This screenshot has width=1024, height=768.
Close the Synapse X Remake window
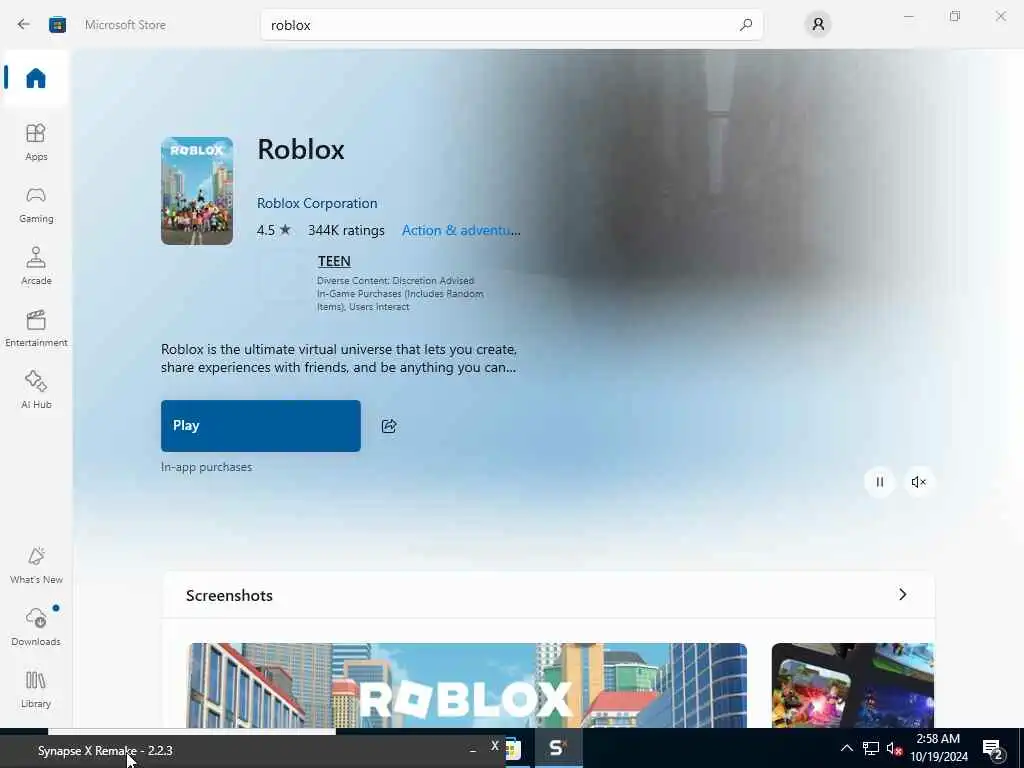(x=495, y=746)
